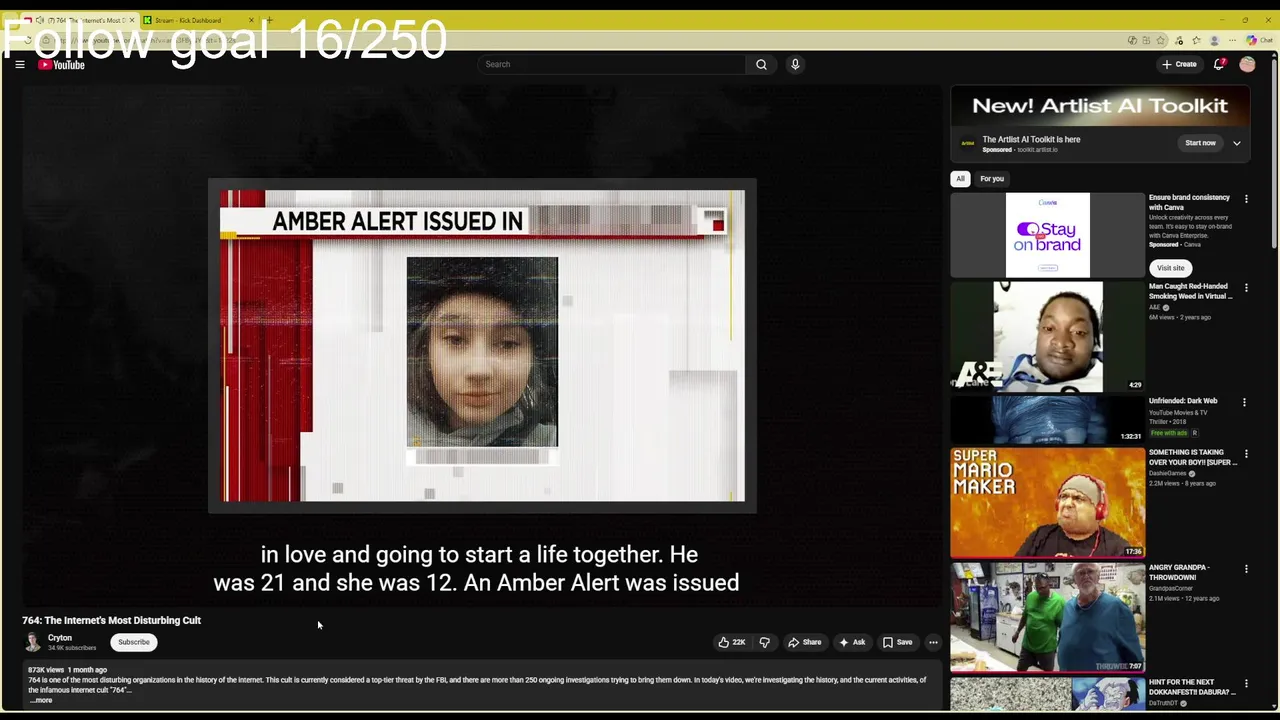The width and height of the screenshot is (1280, 720).
Task: Open the Super Mario Maker video thumbnail
Action: tap(1047, 502)
